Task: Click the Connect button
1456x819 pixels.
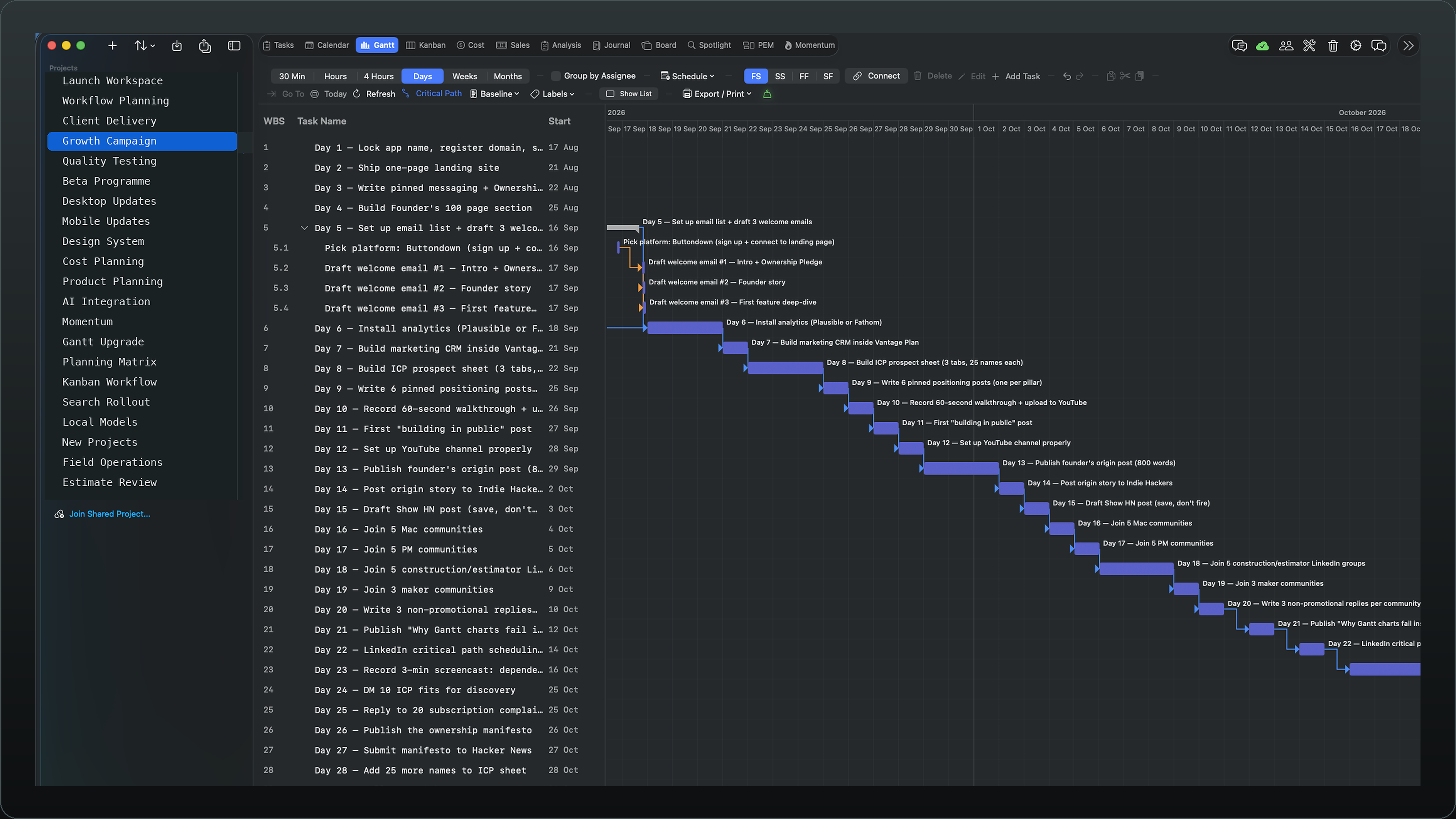Action: point(876,76)
